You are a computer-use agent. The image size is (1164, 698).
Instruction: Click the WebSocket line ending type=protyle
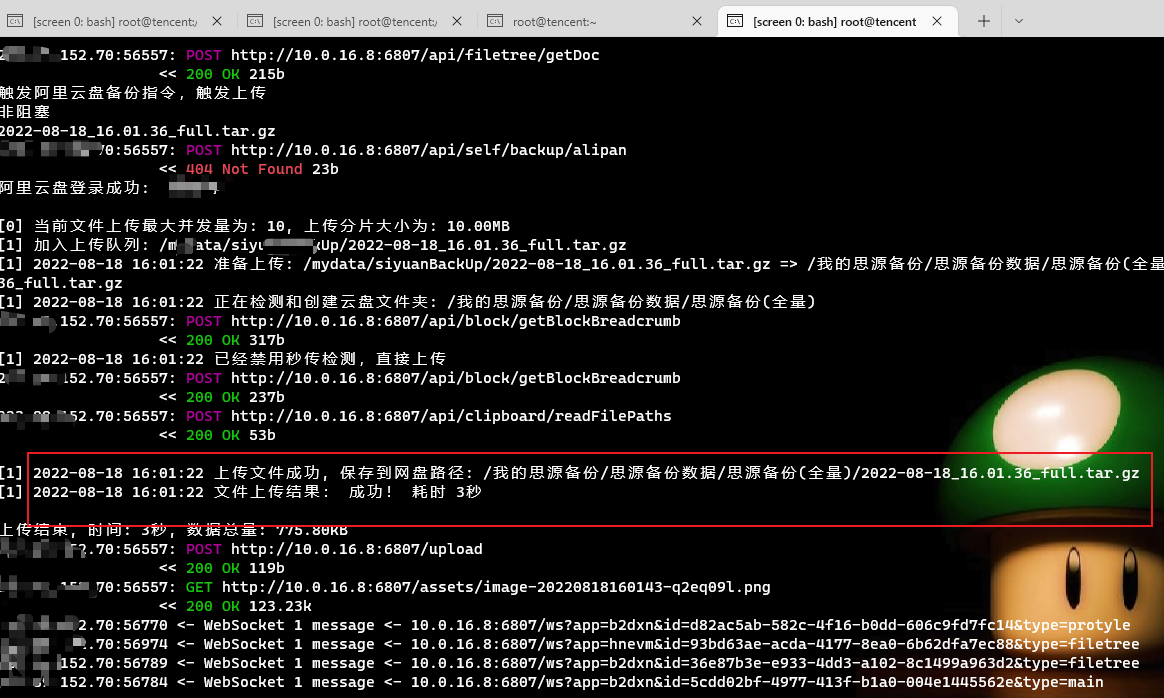[565, 625]
